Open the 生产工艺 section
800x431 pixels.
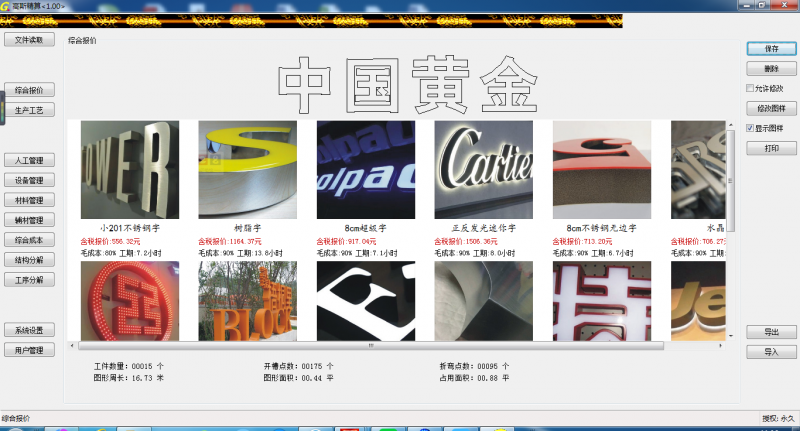(29, 110)
